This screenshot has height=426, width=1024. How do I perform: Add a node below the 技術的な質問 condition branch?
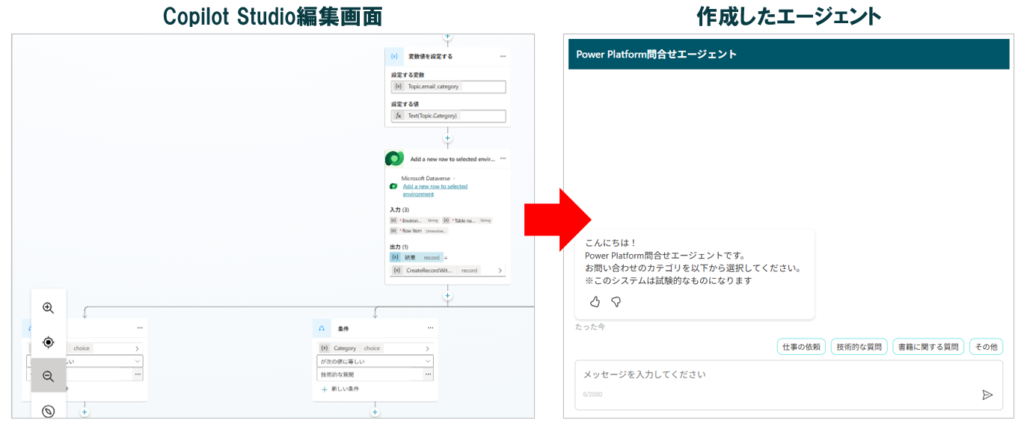pos(375,412)
